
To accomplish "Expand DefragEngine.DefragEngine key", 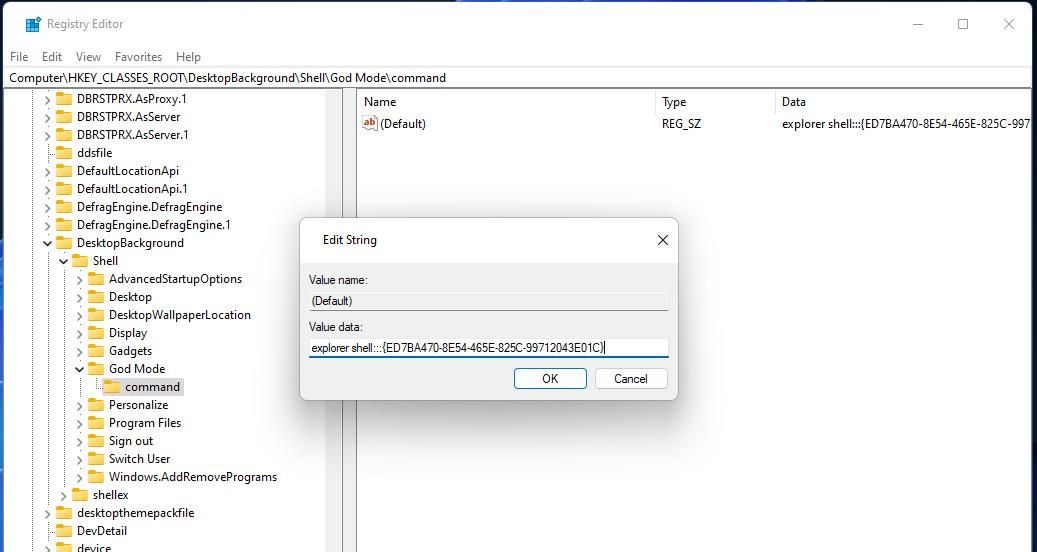I will 48,207.
